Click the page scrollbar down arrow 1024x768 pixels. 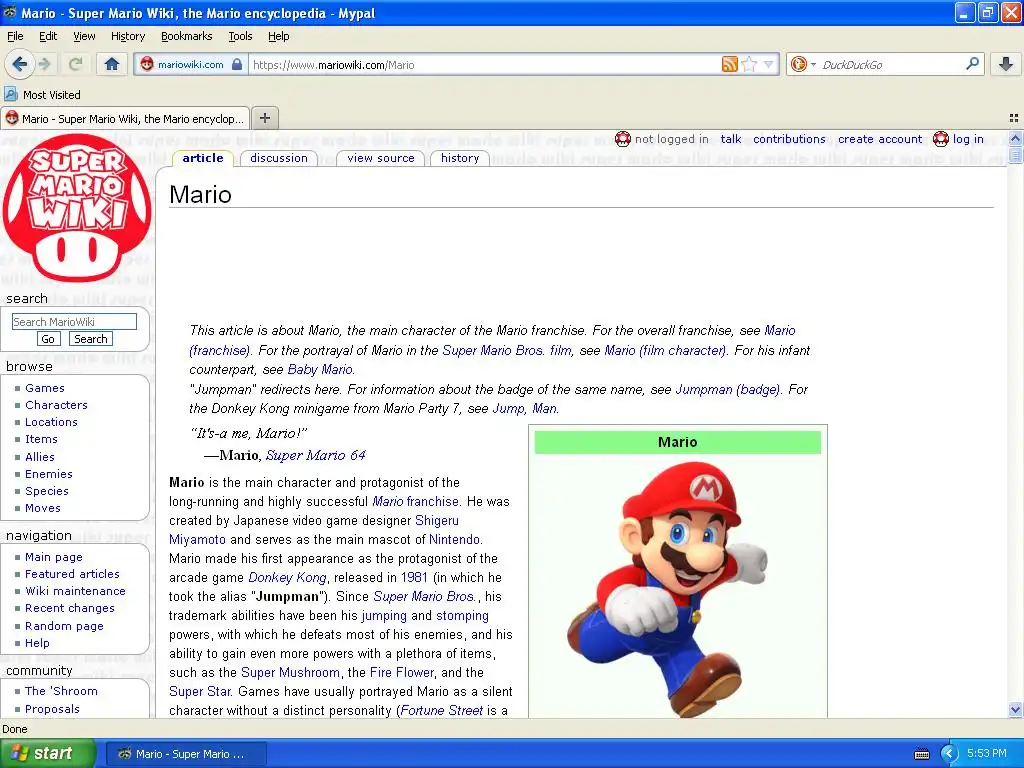point(1015,710)
